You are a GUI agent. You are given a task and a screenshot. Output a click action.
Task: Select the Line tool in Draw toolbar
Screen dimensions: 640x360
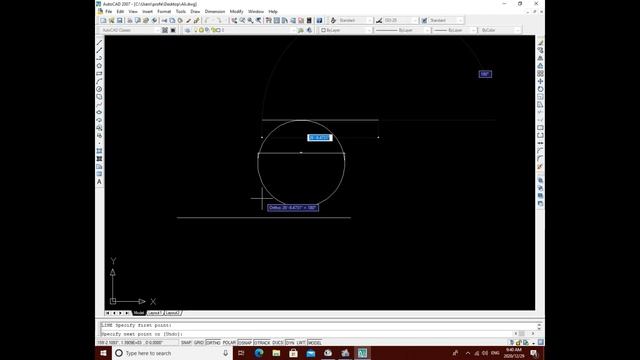pyautogui.click(x=99, y=42)
